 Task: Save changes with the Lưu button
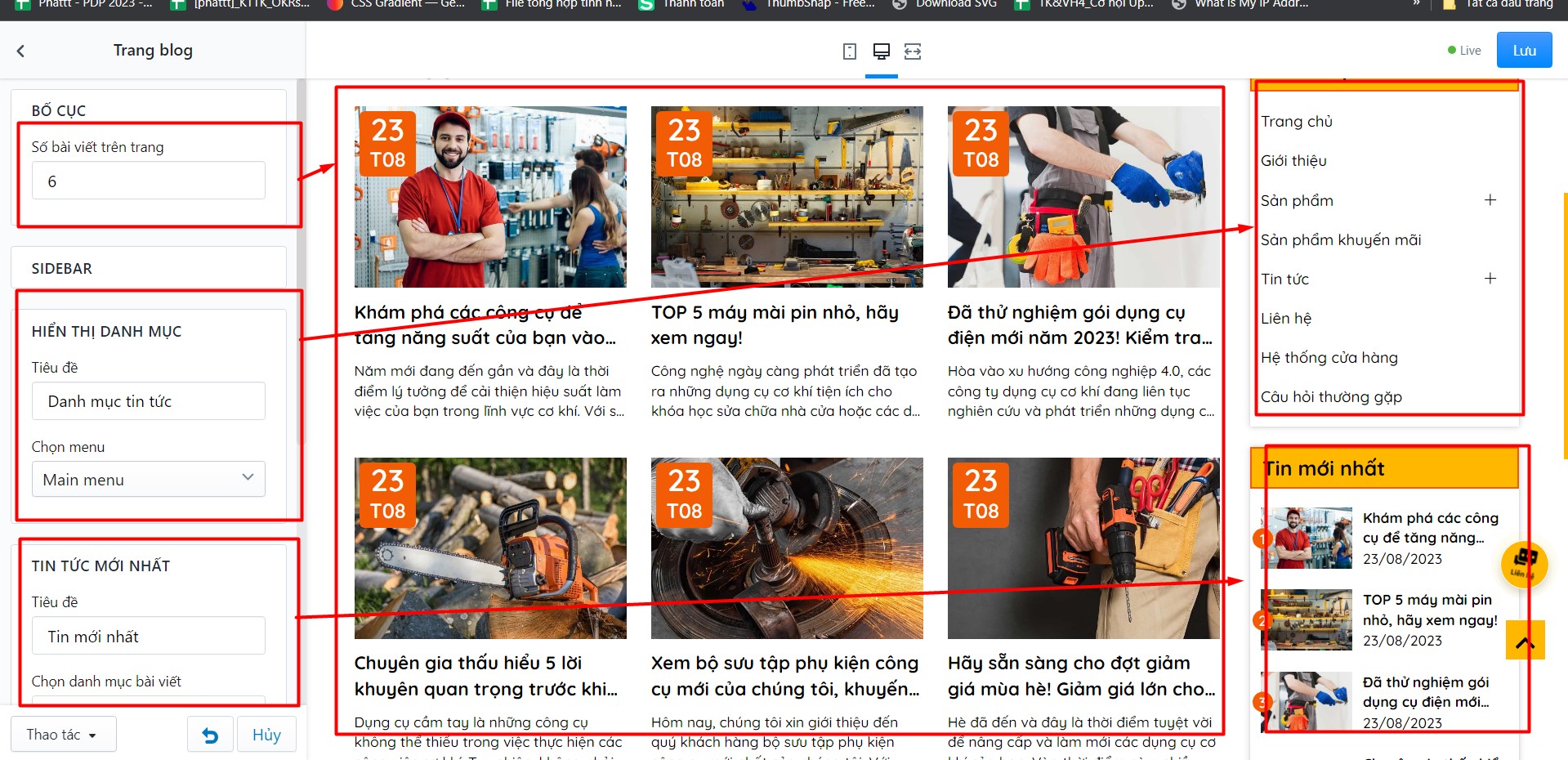1524,51
